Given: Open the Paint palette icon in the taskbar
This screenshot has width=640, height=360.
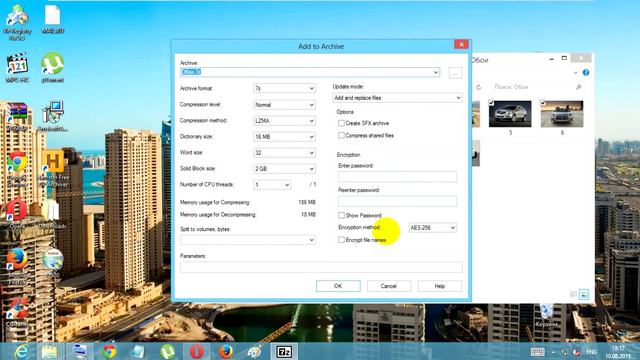Looking at the screenshot, I should (255, 351).
